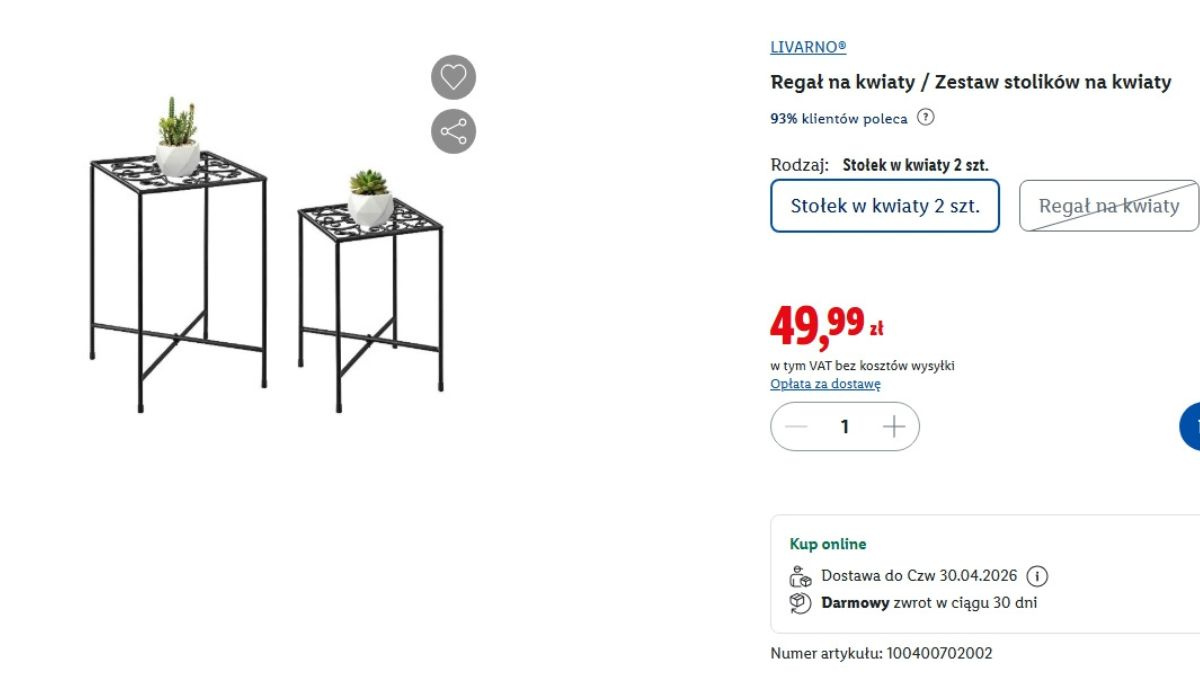Open help icon beside customer recommendation
The width and height of the screenshot is (1200, 700).
(x=926, y=118)
